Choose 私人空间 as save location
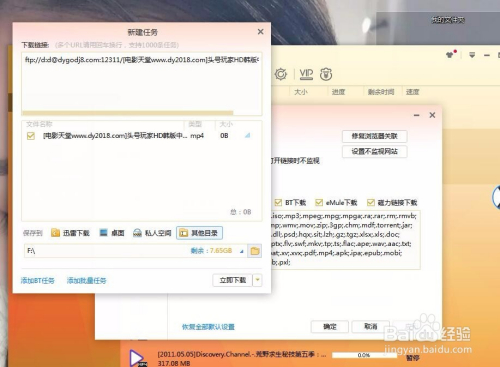The height and width of the screenshot is (367, 500). click(x=152, y=233)
